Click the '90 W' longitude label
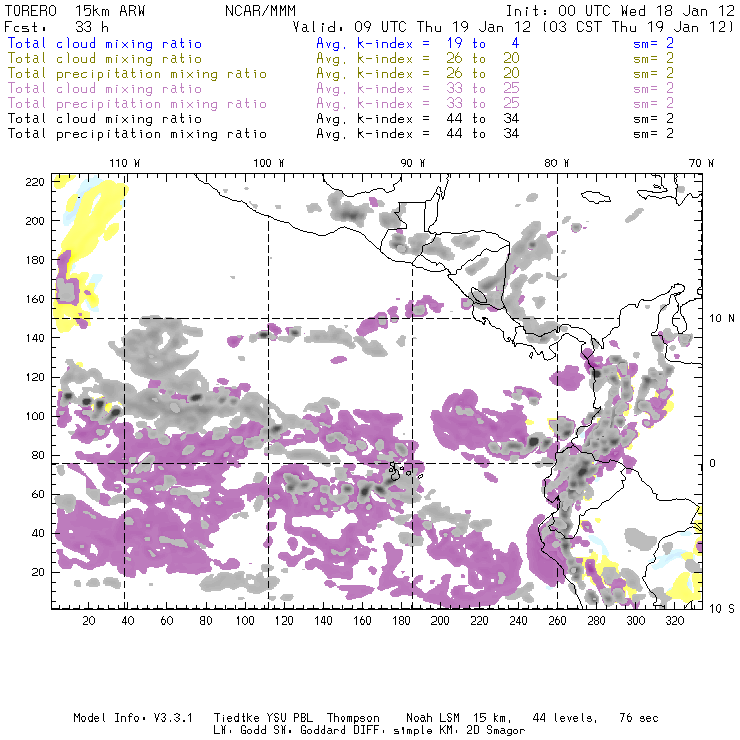This screenshot has height=740, width=740. (413, 163)
